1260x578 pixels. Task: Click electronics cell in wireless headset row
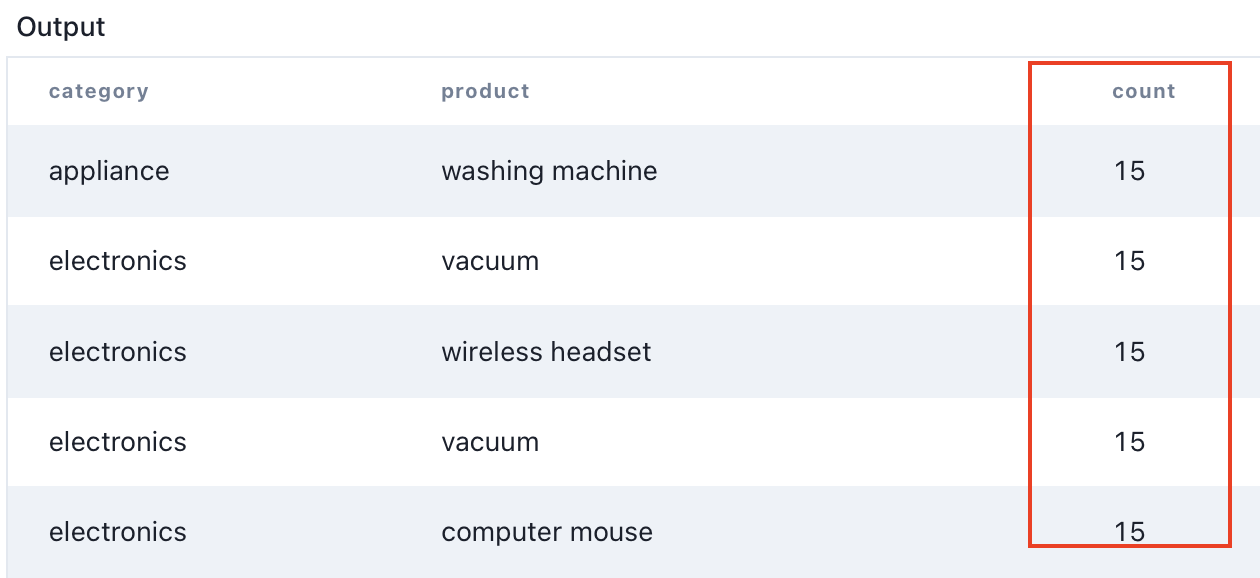(x=118, y=352)
